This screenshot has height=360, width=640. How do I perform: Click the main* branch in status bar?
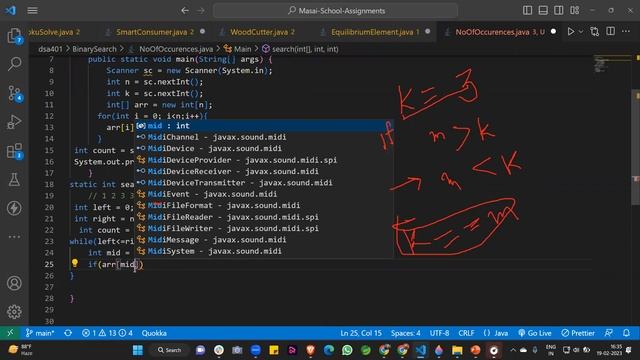click(40, 333)
